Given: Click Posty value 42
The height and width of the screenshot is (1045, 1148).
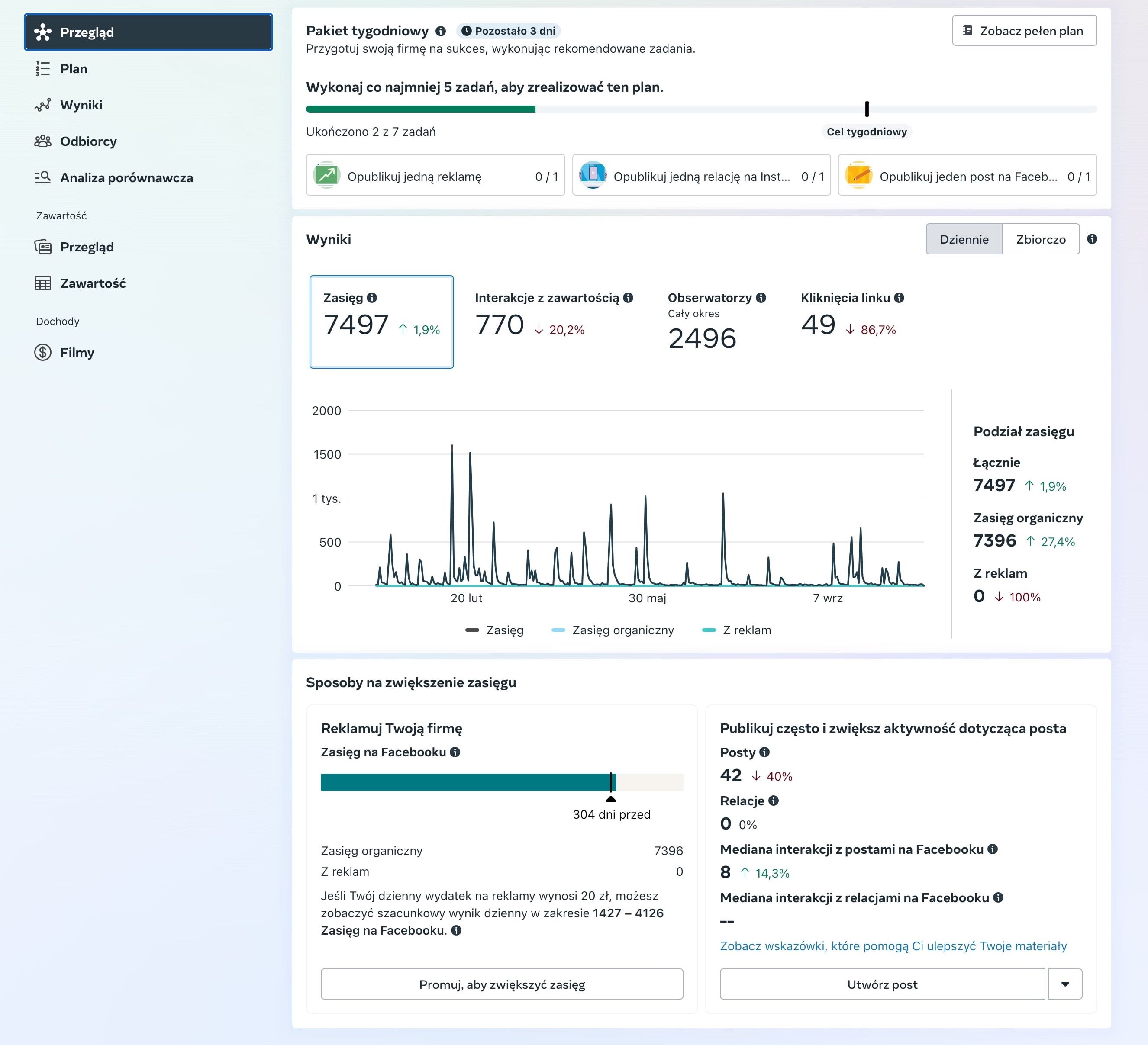Looking at the screenshot, I should click(731, 775).
